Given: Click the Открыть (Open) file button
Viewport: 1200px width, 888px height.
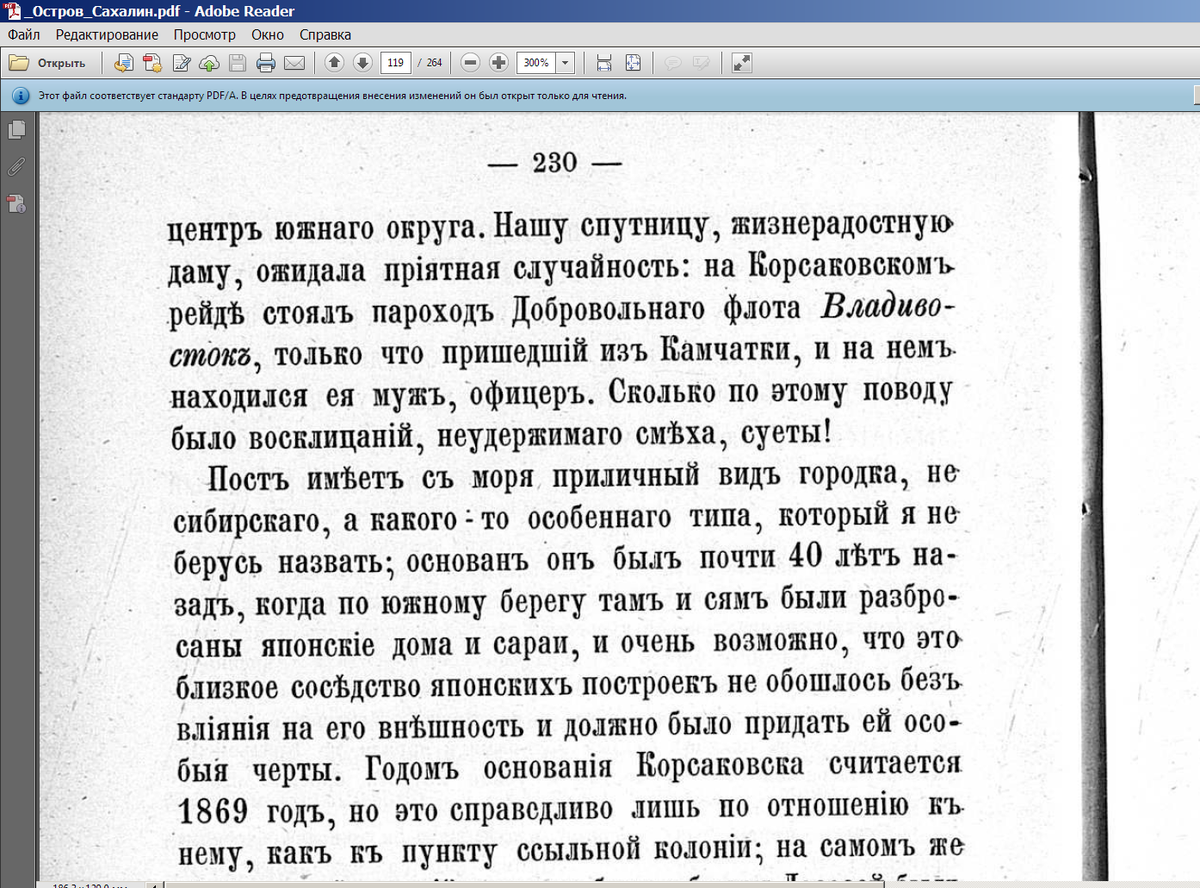Looking at the screenshot, I should [48, 63].
